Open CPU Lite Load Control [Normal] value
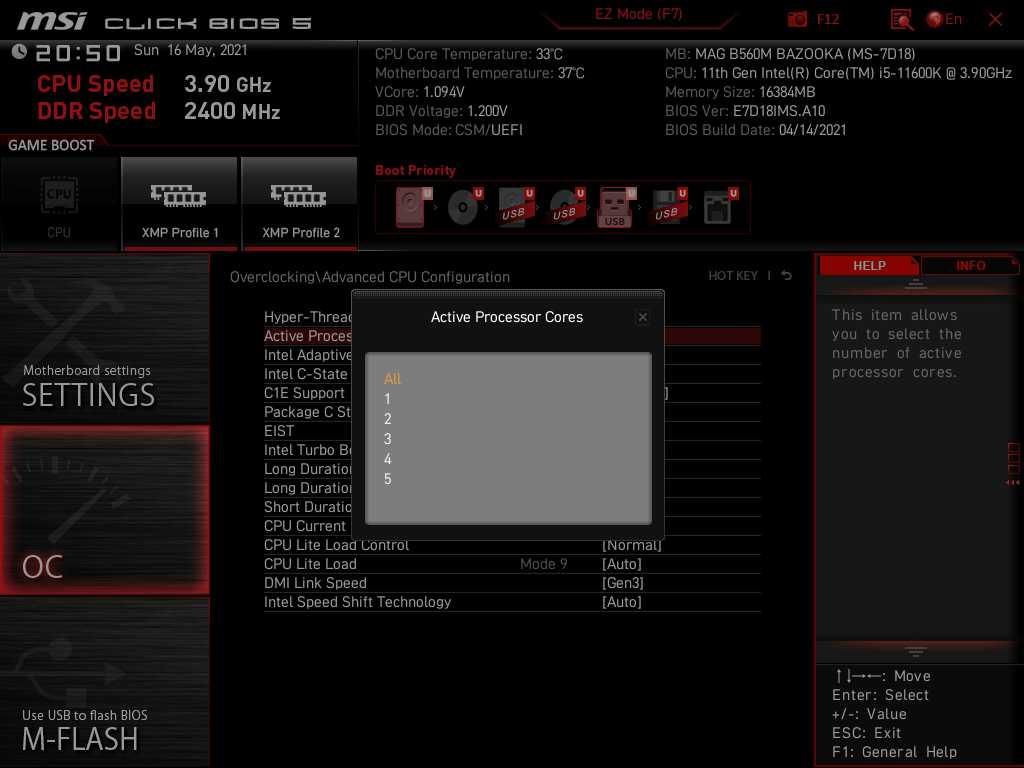The height and width of the screenshot is (768, 1024). (632, 545)
